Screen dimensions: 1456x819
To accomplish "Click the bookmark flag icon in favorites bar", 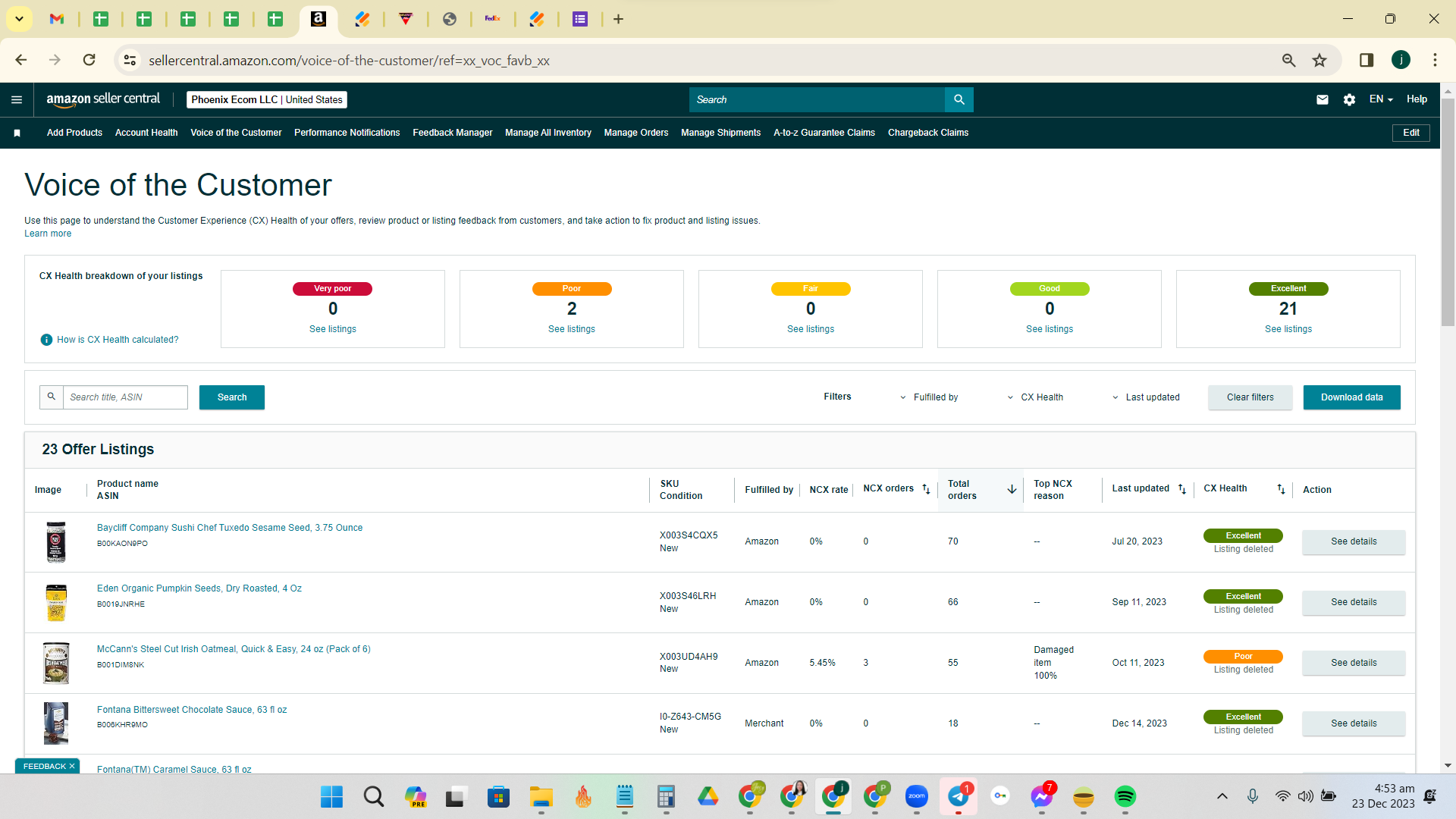I will pos(17,133).
